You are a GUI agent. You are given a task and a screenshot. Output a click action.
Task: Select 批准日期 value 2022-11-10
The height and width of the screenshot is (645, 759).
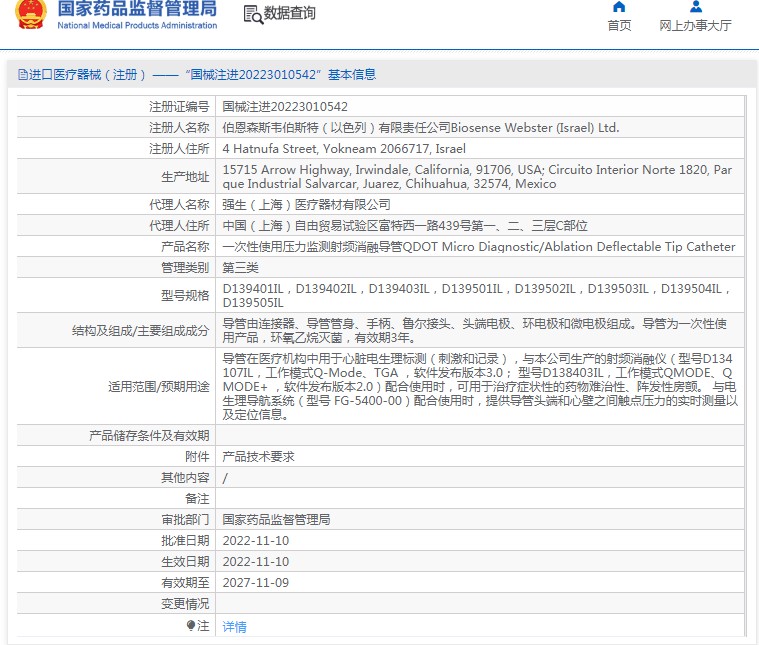pyautogui.click(x=256, y=541)
